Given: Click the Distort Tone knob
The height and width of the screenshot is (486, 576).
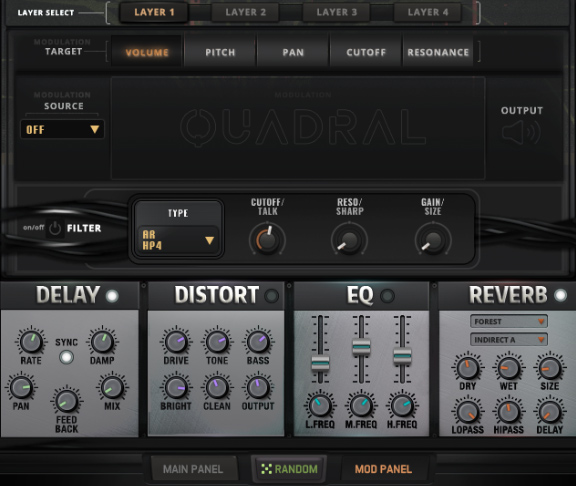Looking at the screenshot, I should [217, 342].
